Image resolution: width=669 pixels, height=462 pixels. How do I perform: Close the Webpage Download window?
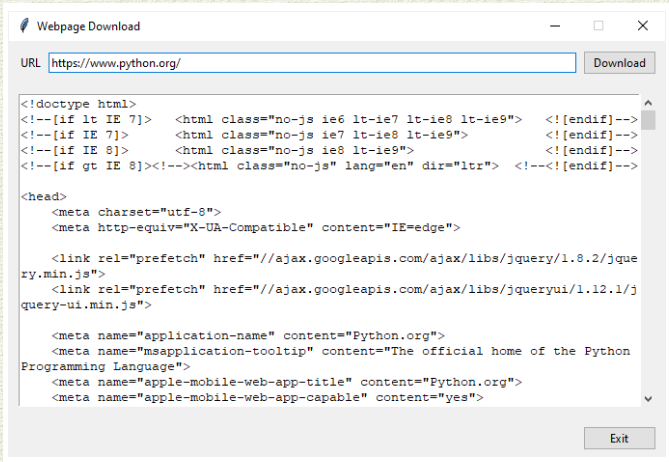pos(643,26)
